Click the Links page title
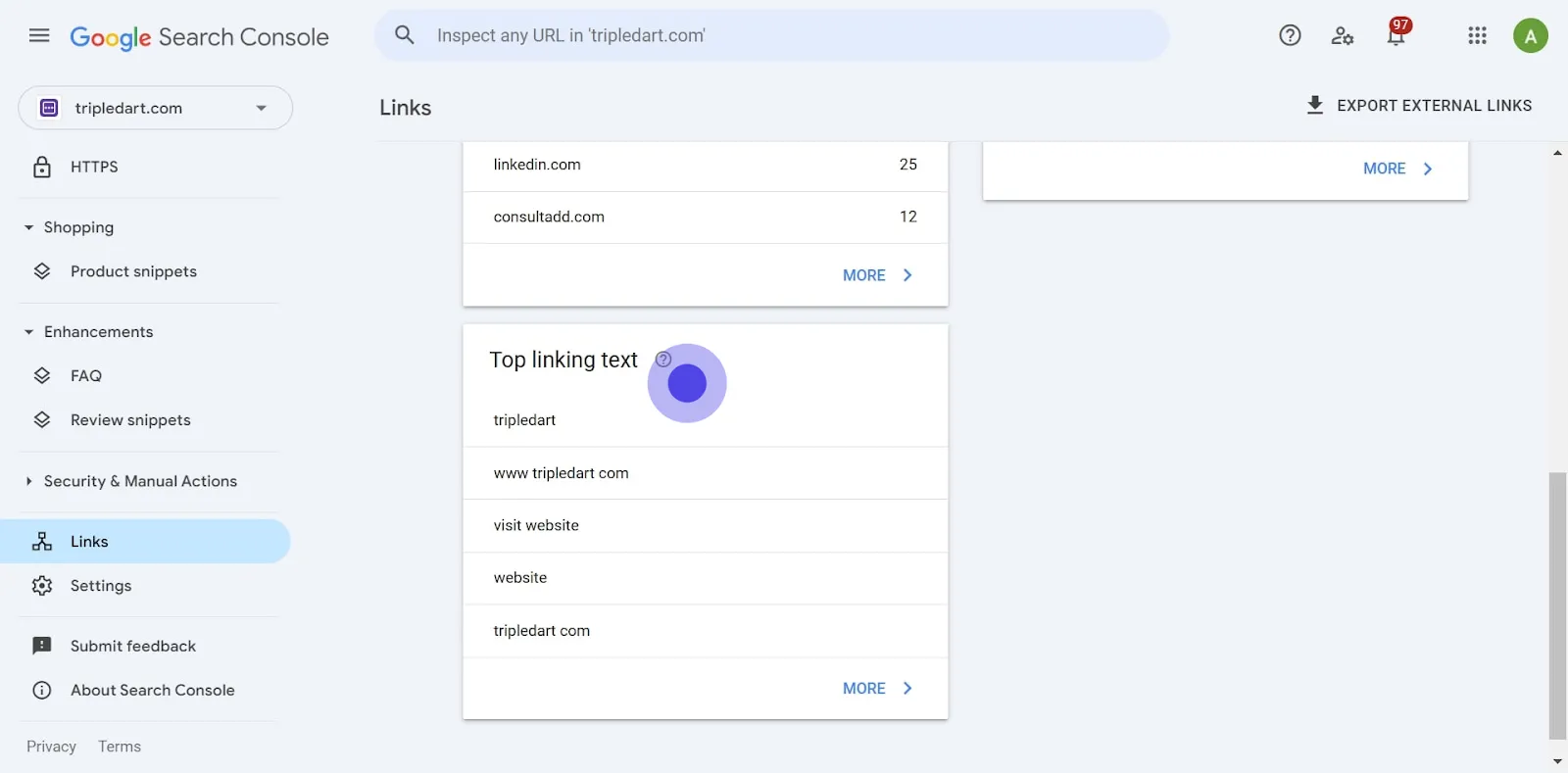This screenshot has height=773, width=1568. point(406,108)
